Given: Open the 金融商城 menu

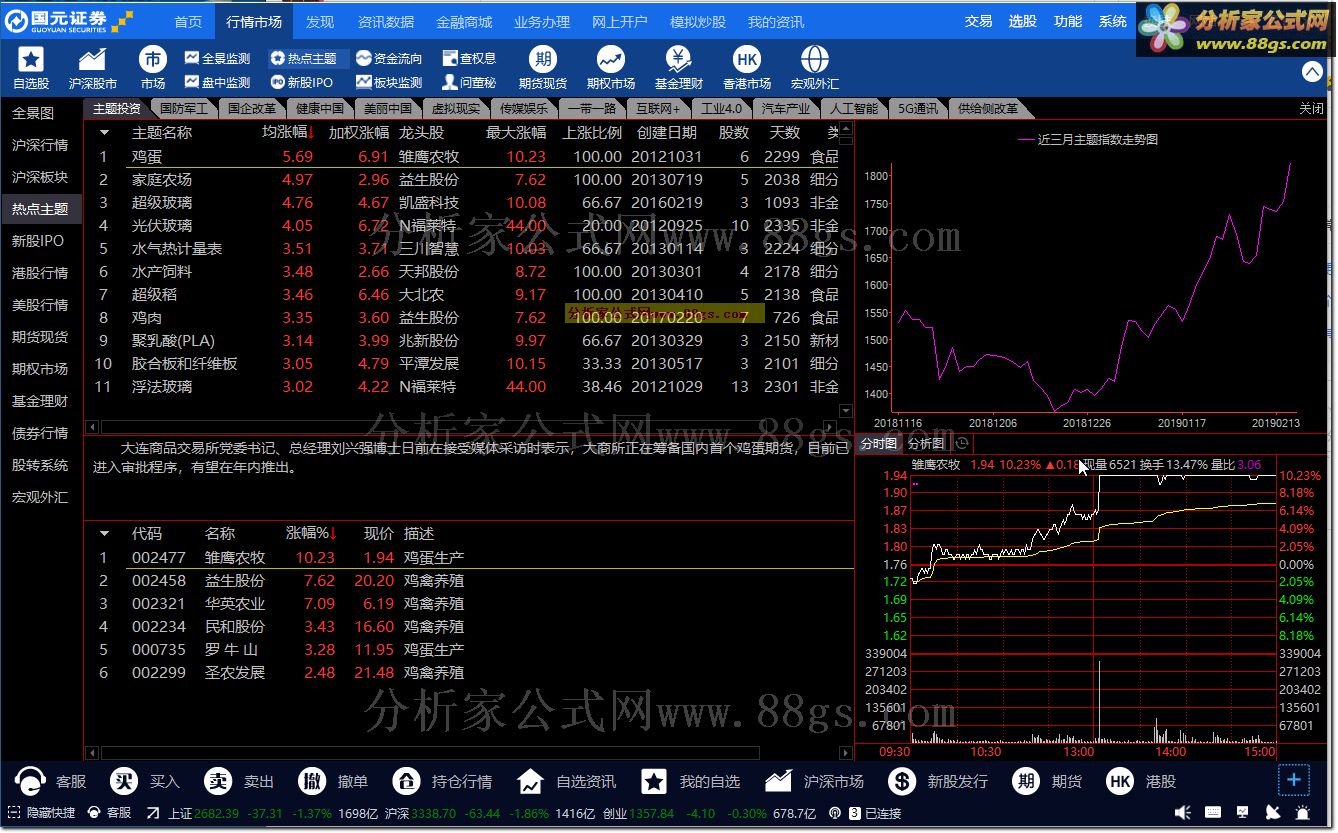Looking at the screenshot, I should [x=465, y=21].
